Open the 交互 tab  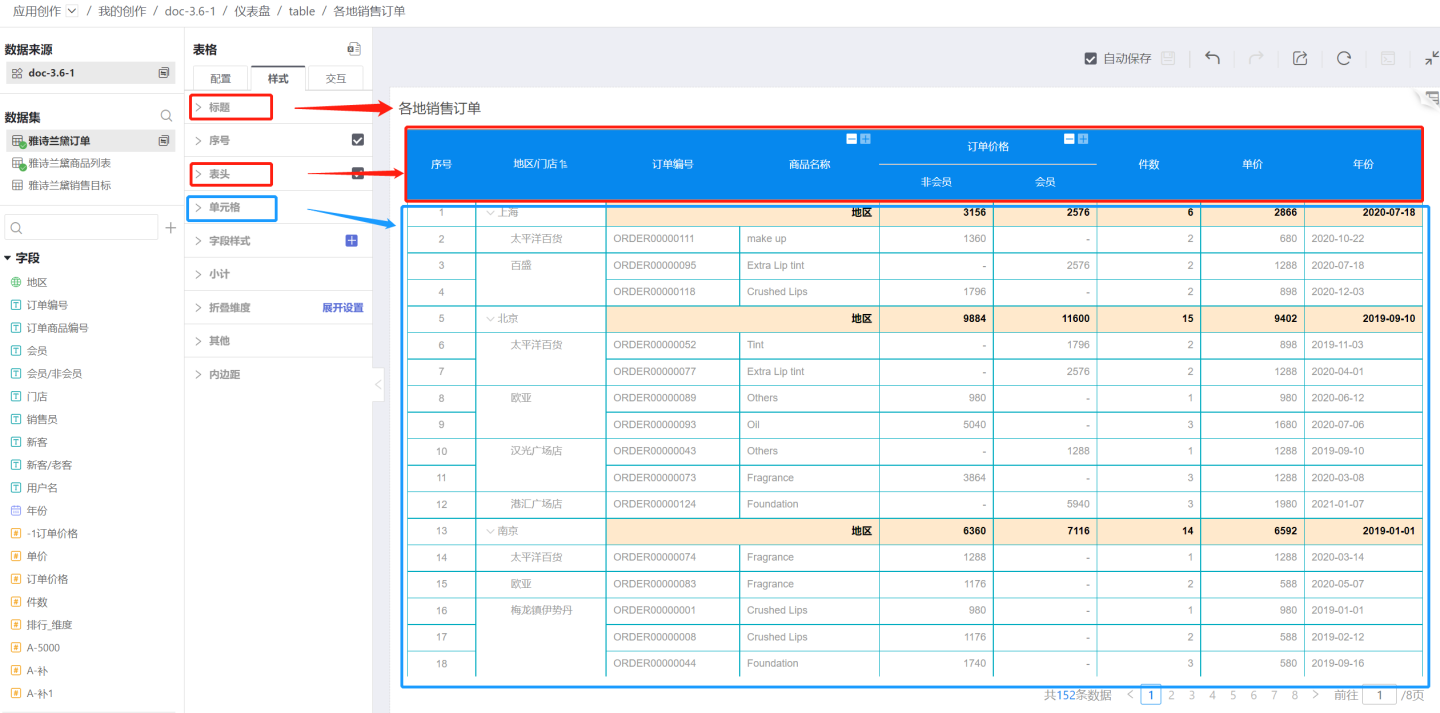(335, 78)
